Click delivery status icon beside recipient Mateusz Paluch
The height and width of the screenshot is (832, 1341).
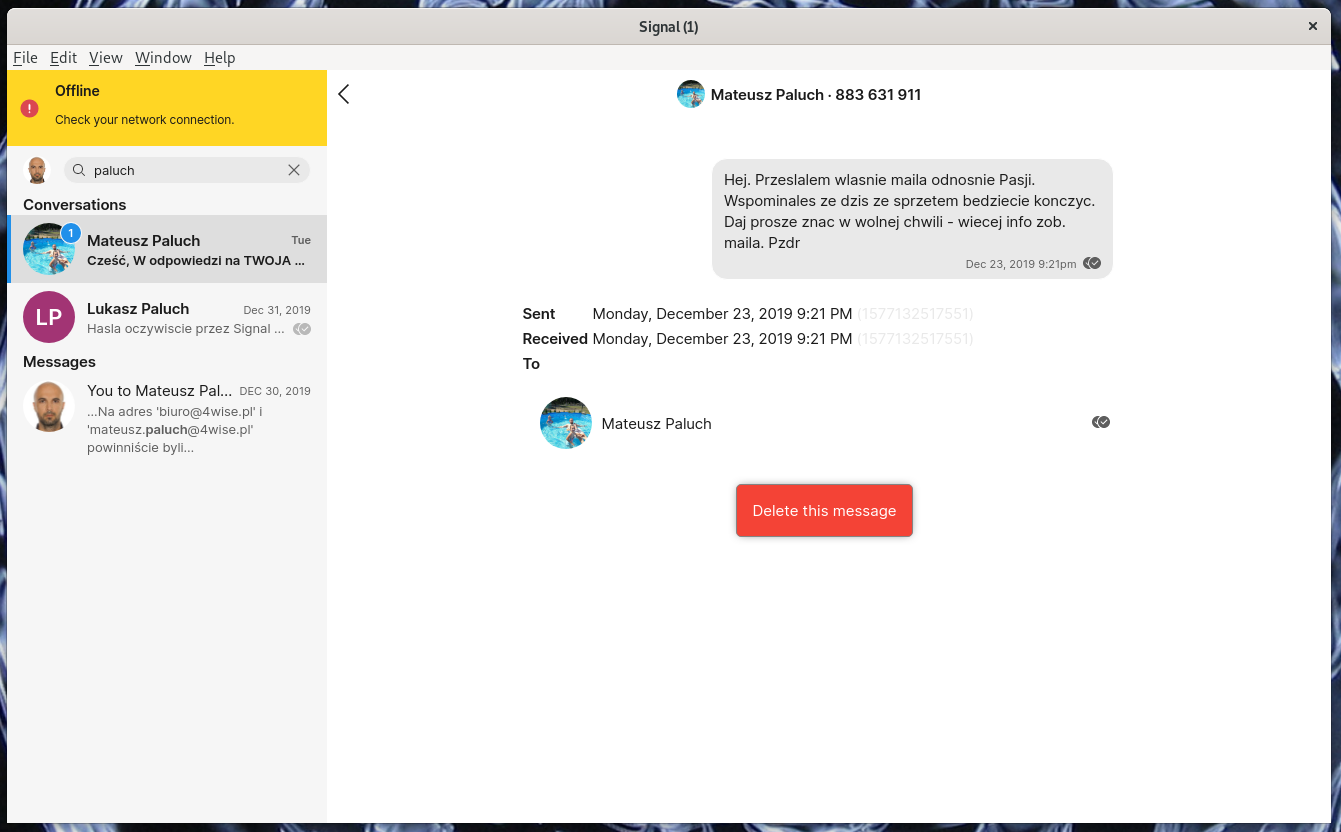pyautogui.click(x=1101, y=422)
